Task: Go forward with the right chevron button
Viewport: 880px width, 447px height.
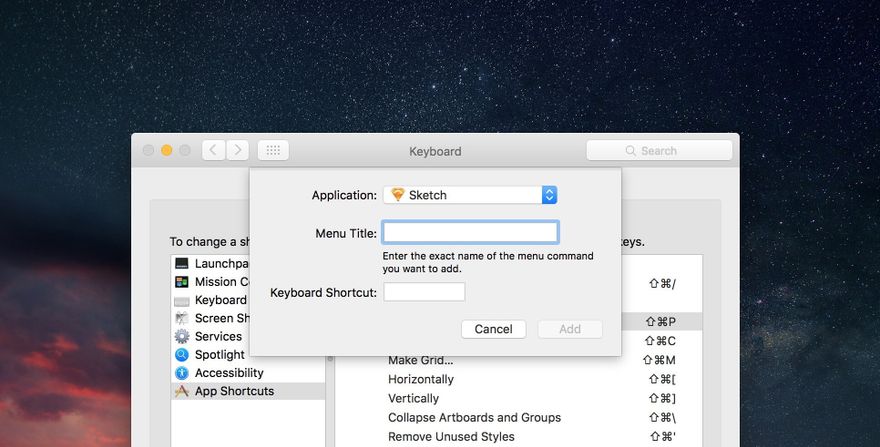Action: [237, 150]
